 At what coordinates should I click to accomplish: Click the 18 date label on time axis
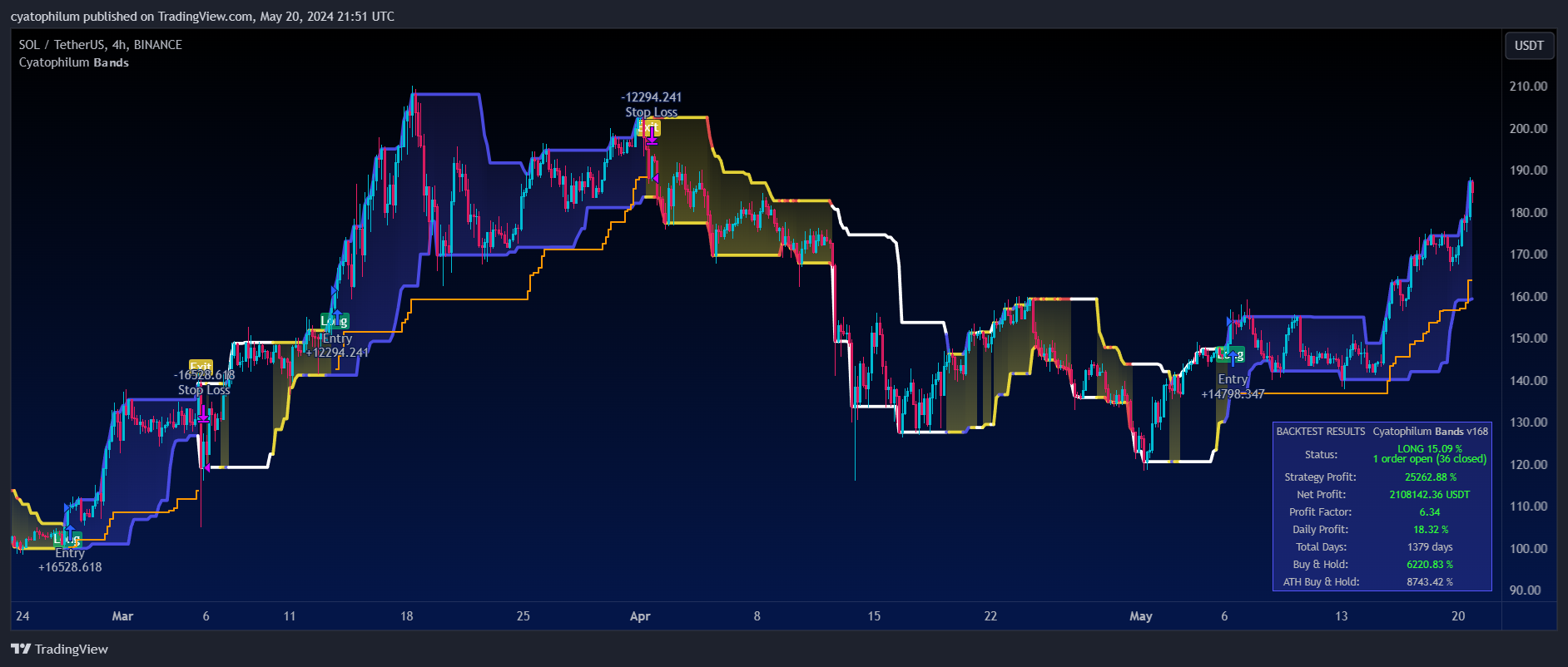tap(406, 616)
